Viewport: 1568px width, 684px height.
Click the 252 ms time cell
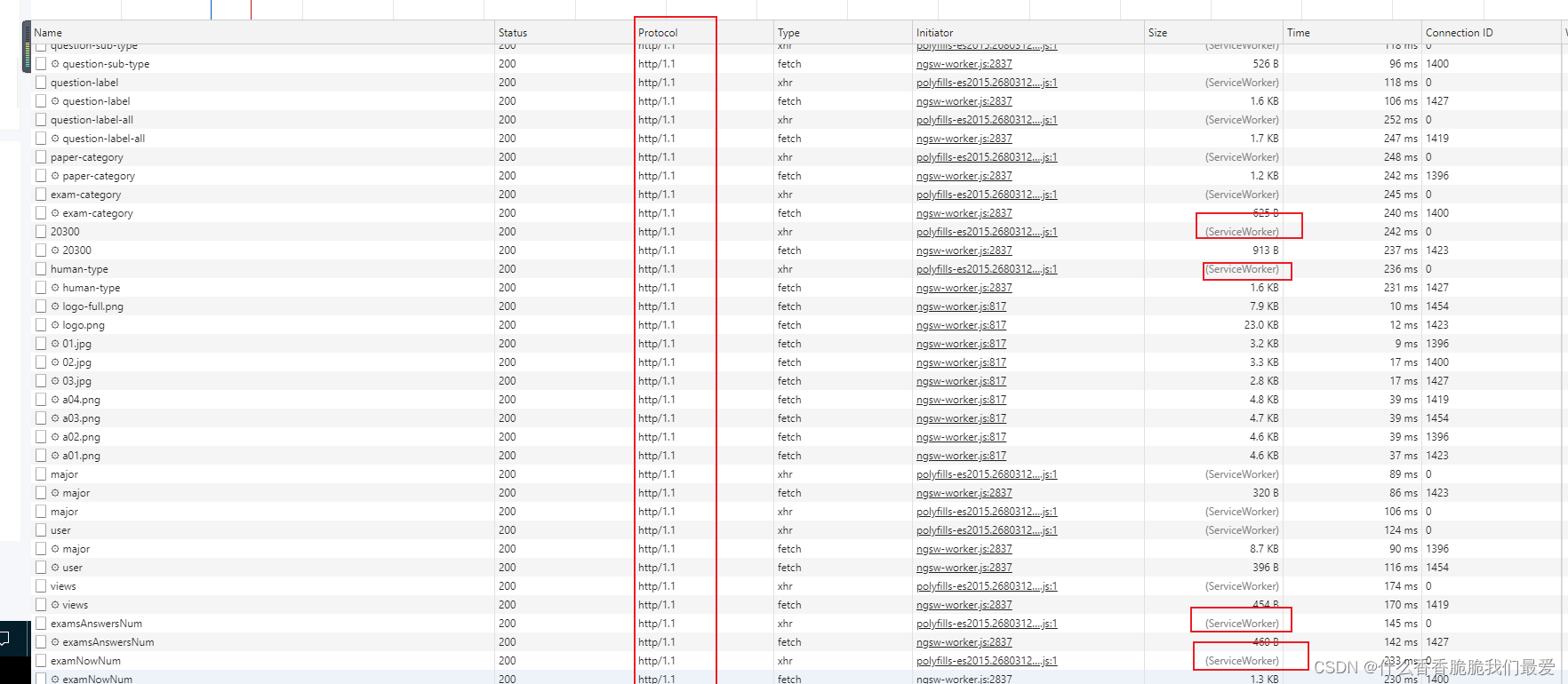click(x=1401, y=120)
